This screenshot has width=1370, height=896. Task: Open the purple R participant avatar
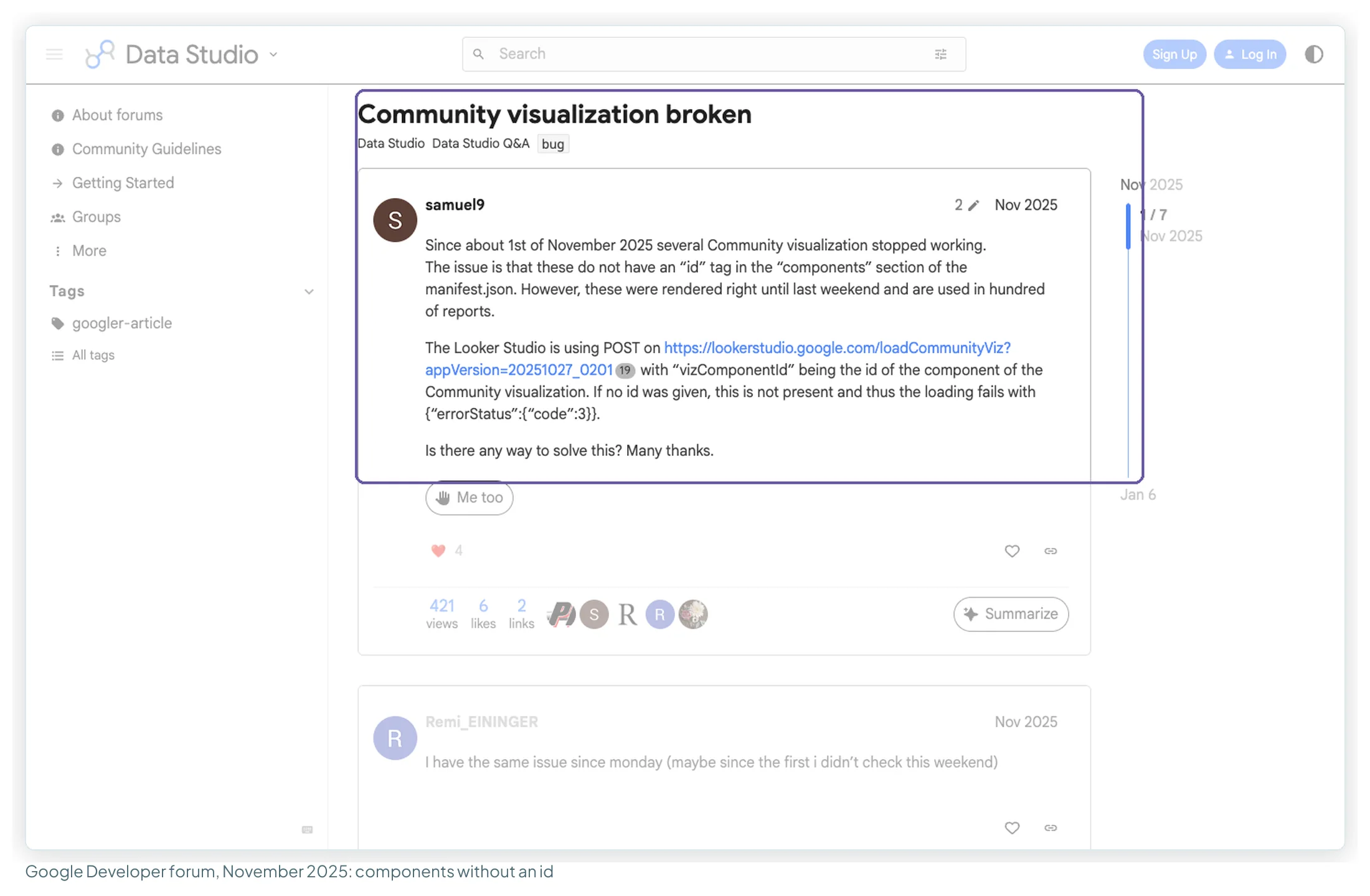coord(660,615)
